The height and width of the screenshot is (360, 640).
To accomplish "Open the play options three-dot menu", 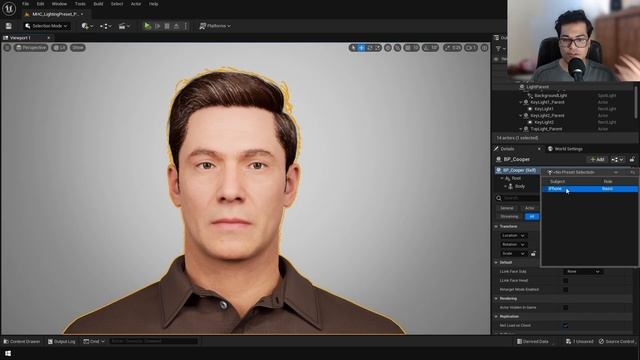I will click(x=186, y=26).
